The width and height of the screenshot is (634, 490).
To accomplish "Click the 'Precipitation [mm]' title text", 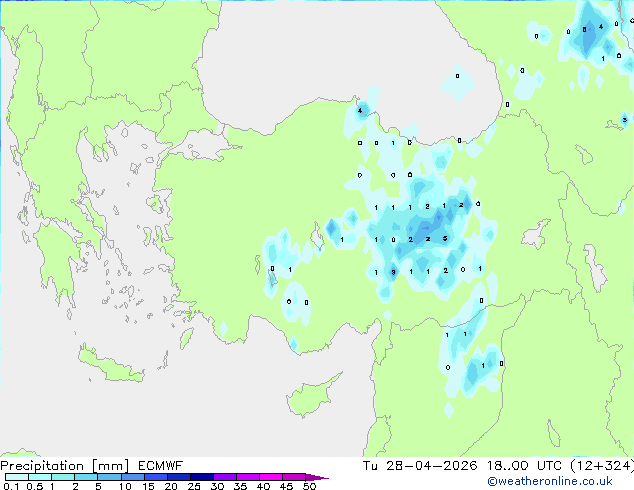I will 65,466.
